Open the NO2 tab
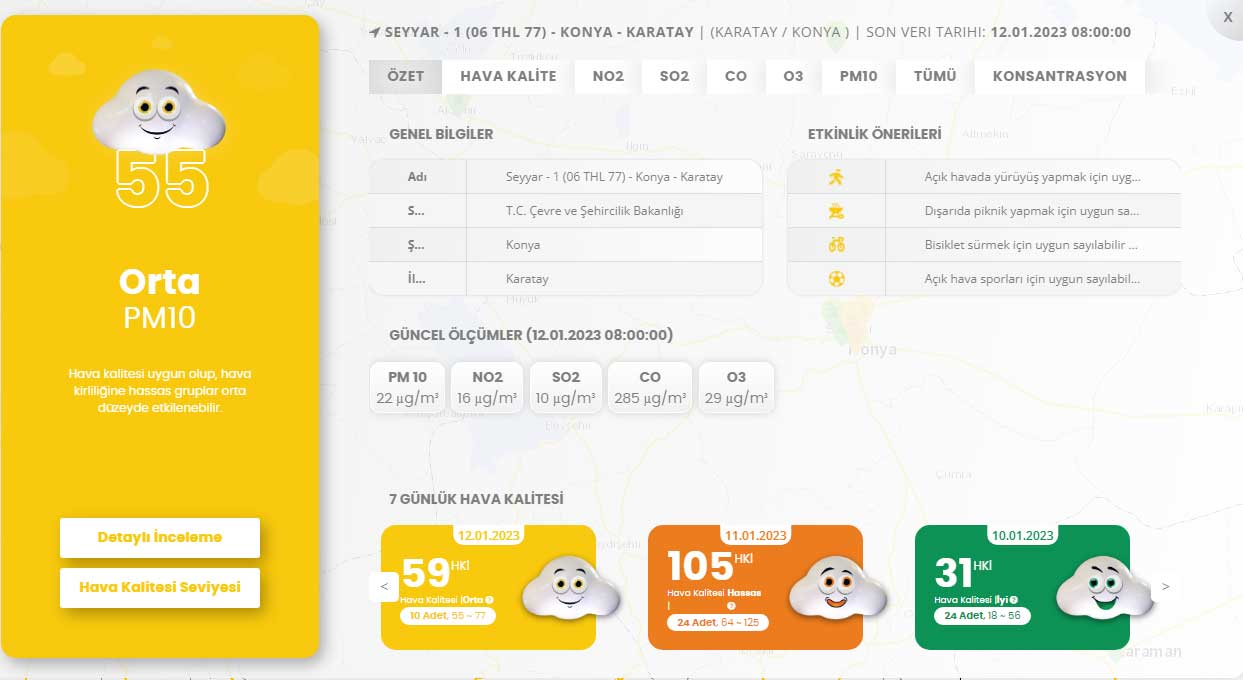Image resolution: width=1243 pixels, height=680 pixels. click(x=608, y=76)
